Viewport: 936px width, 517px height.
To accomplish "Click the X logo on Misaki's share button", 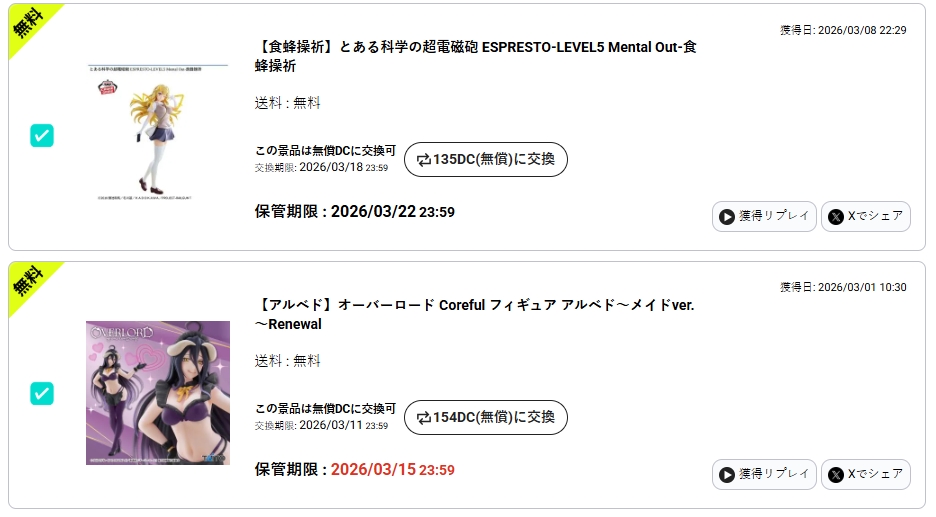I will (835, 216).
